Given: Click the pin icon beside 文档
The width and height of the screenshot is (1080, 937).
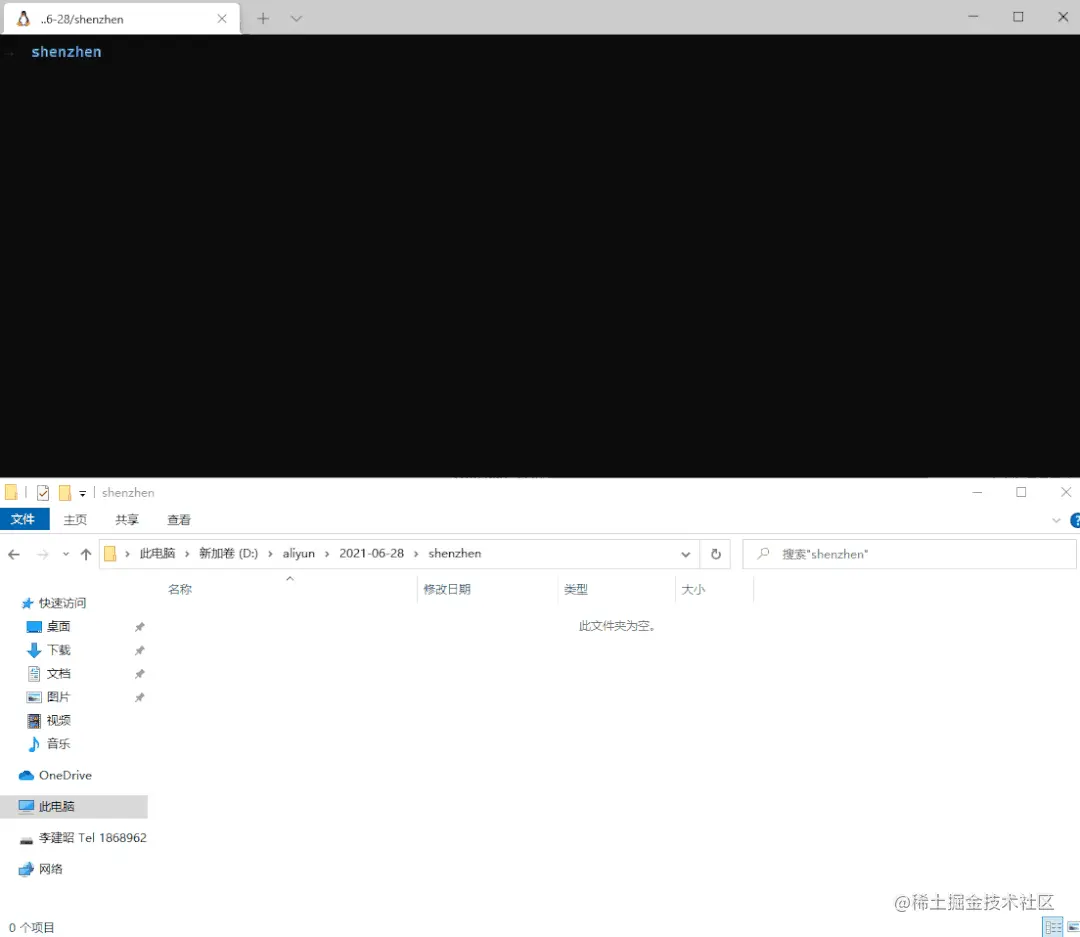Looking at the screenshot, I should coord(139,674).
